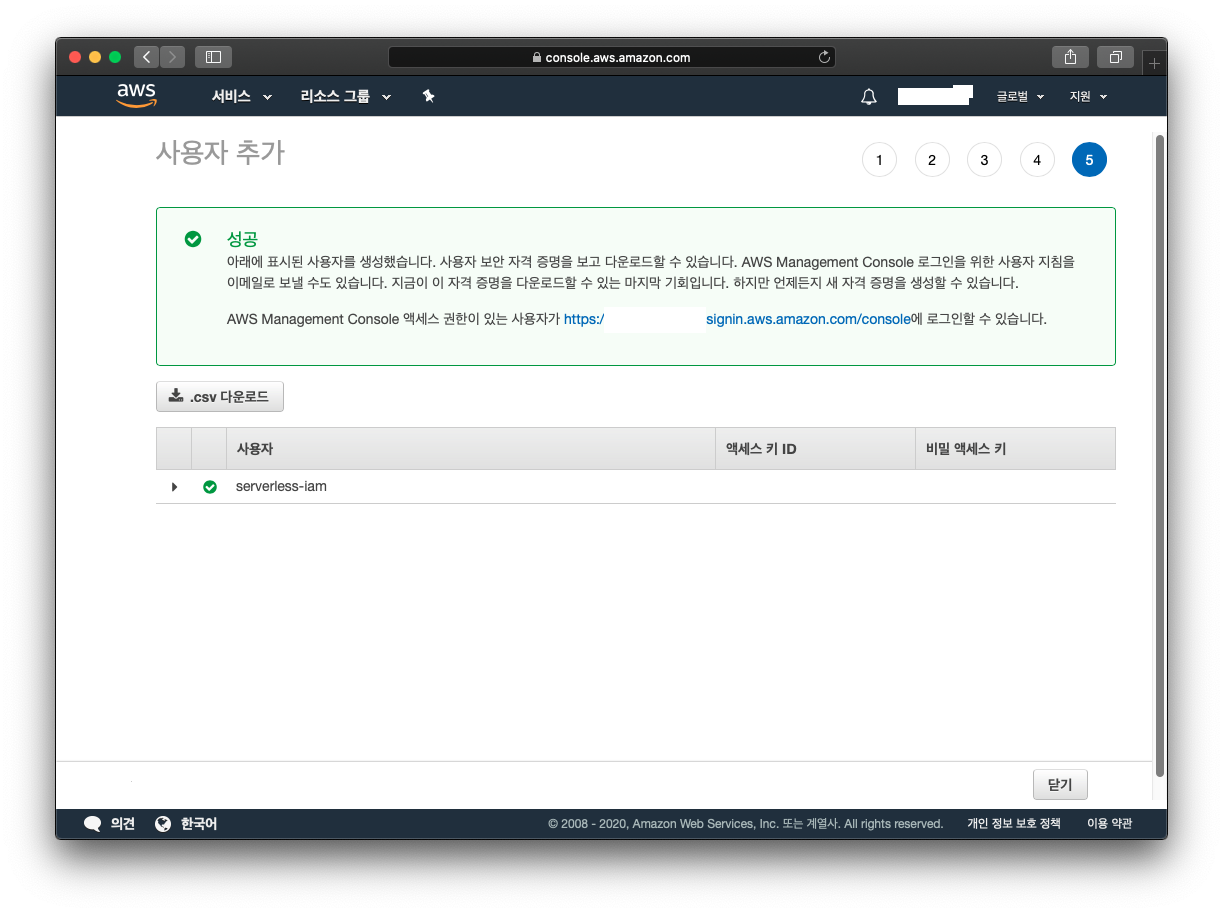The image size is (1223, 913).
Task: Click the green success check beside serverless-iam
Action: pos(210,486)
